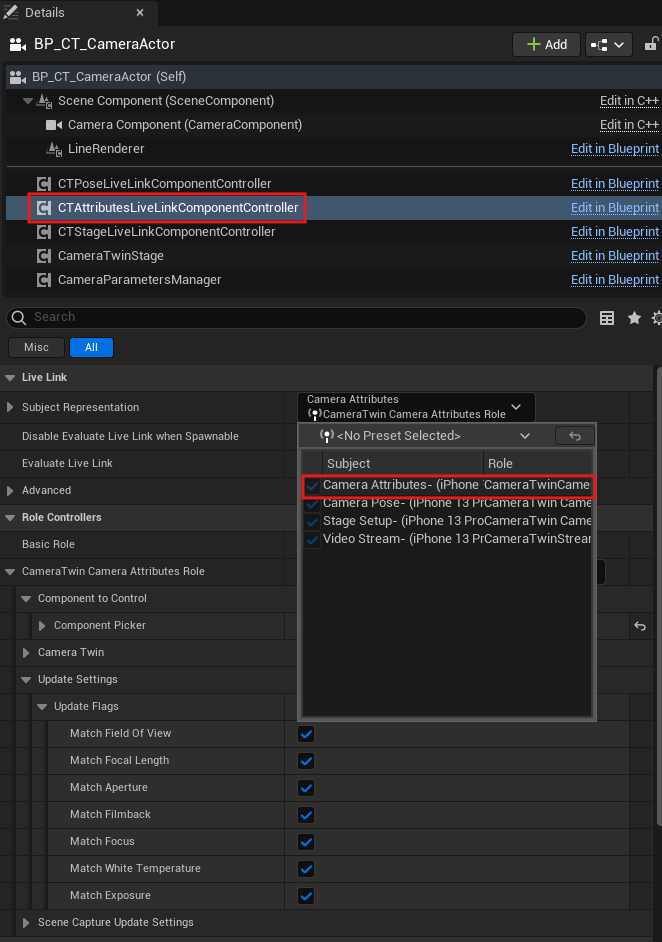The height and width of the screenshot is (942, 662).
Task: Click the property matrix table view icon
Action: point(607,318)
